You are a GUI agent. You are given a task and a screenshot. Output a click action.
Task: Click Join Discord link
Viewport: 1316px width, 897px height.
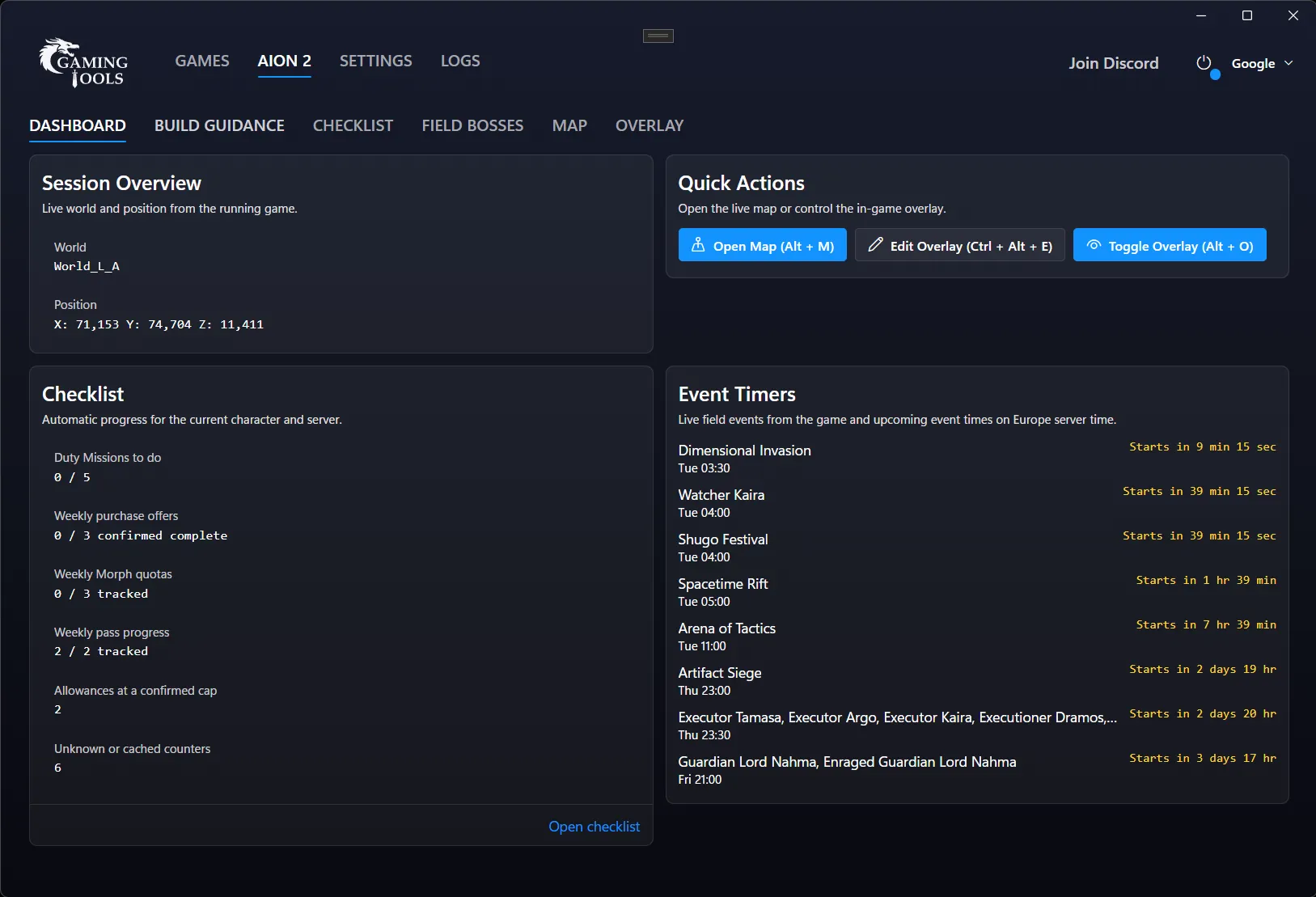pos(1114,63)
